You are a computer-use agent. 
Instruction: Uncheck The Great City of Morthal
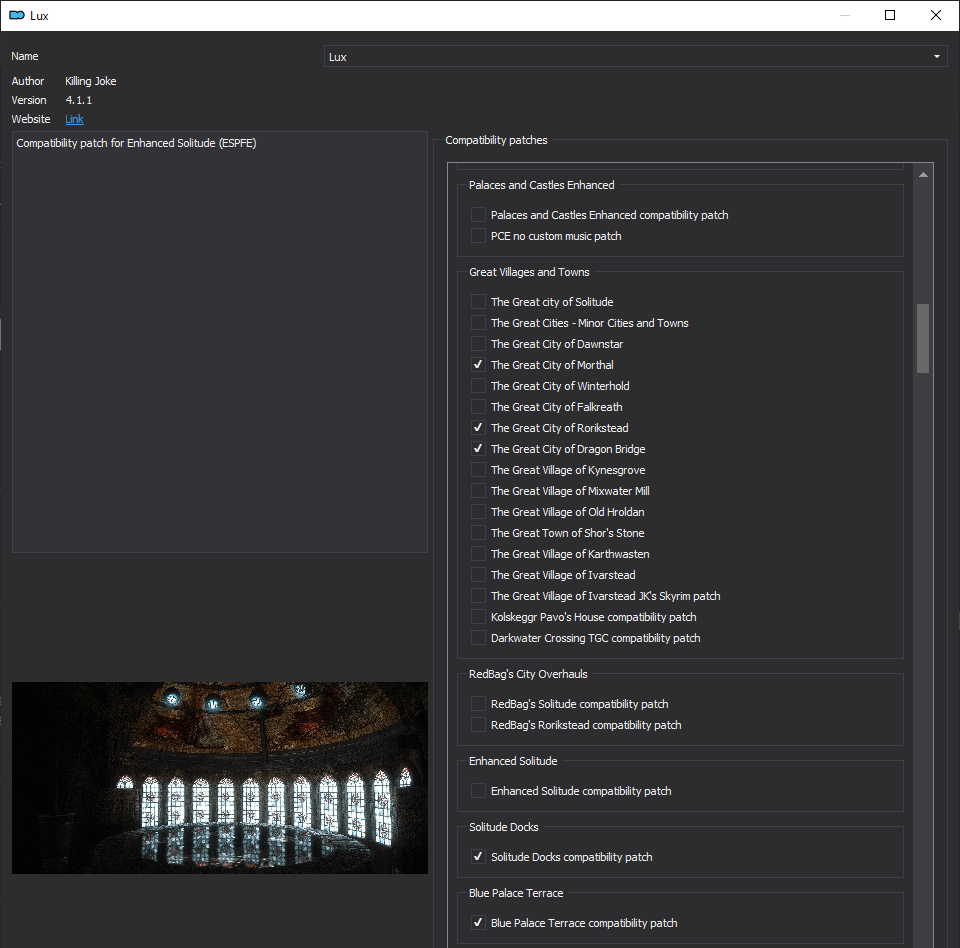(478, 364)
